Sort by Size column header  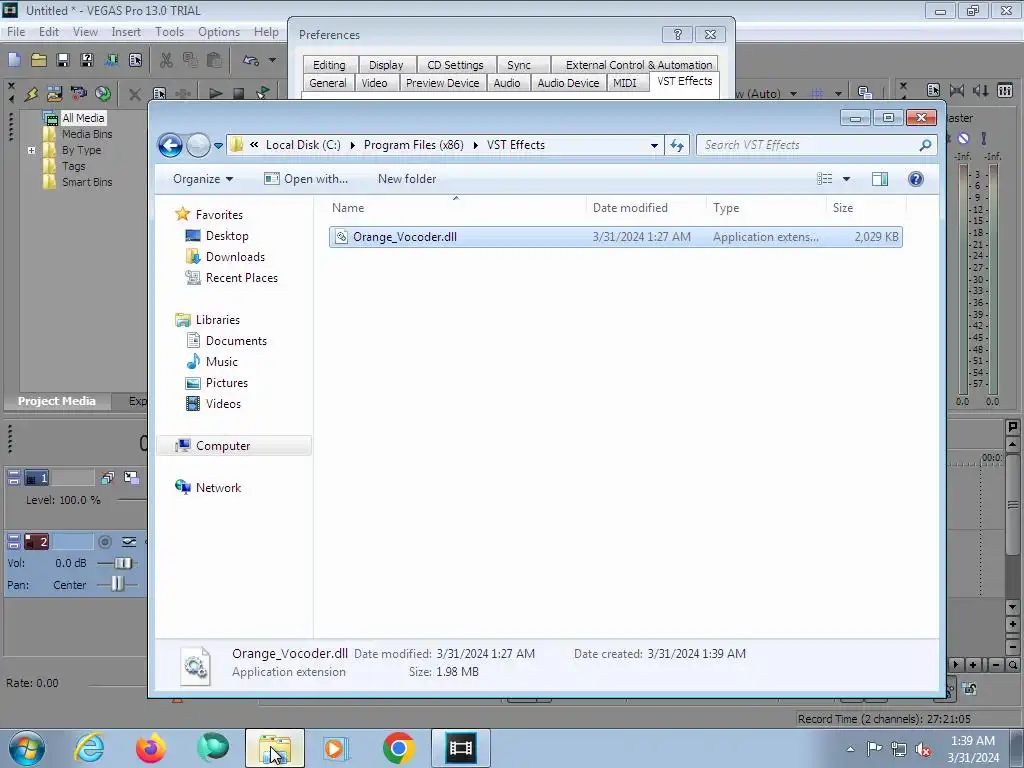pyautogui.click(x=842, y=208)
